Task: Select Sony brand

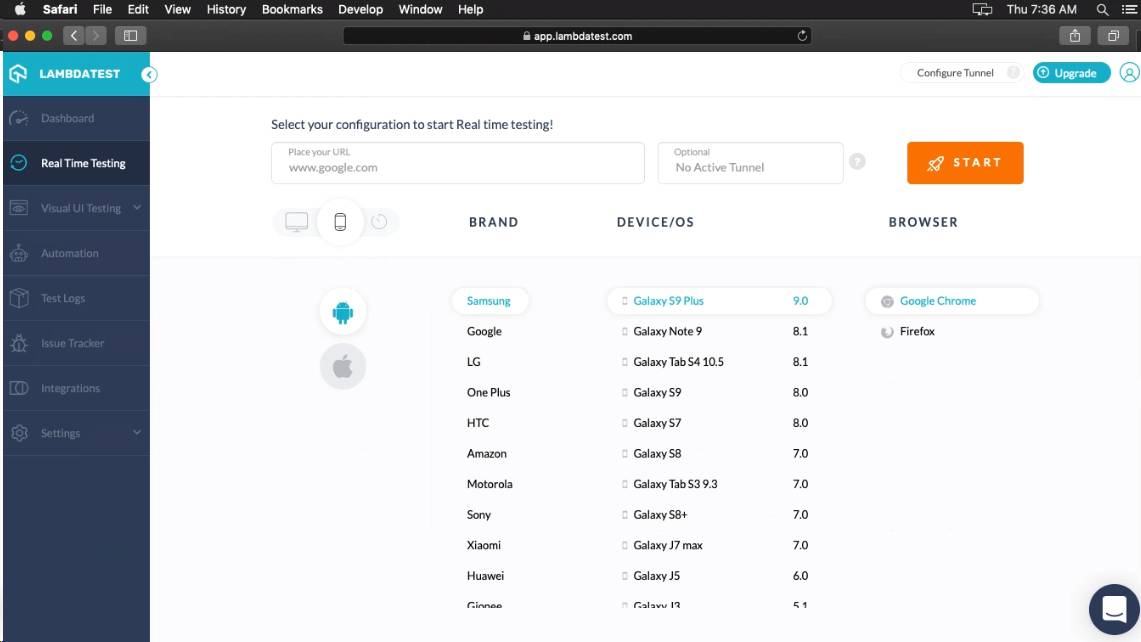Action: [x=479, y=515]
